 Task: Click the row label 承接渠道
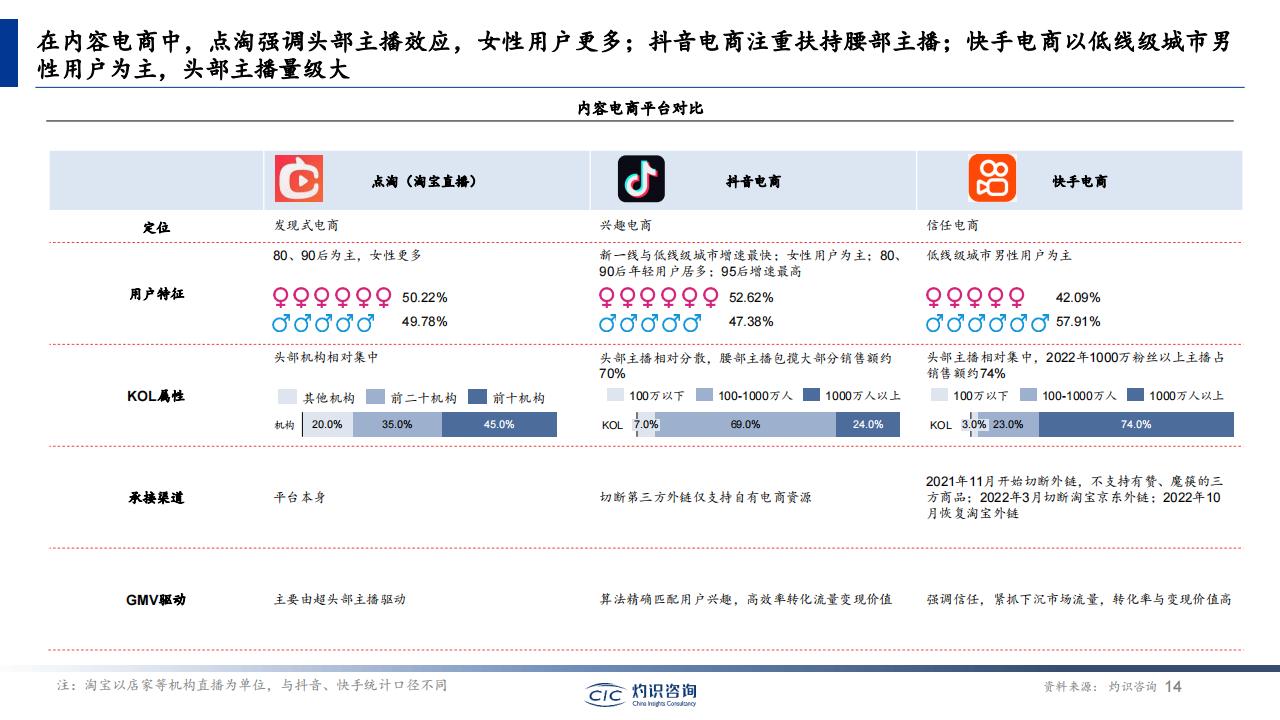[156, 498]
